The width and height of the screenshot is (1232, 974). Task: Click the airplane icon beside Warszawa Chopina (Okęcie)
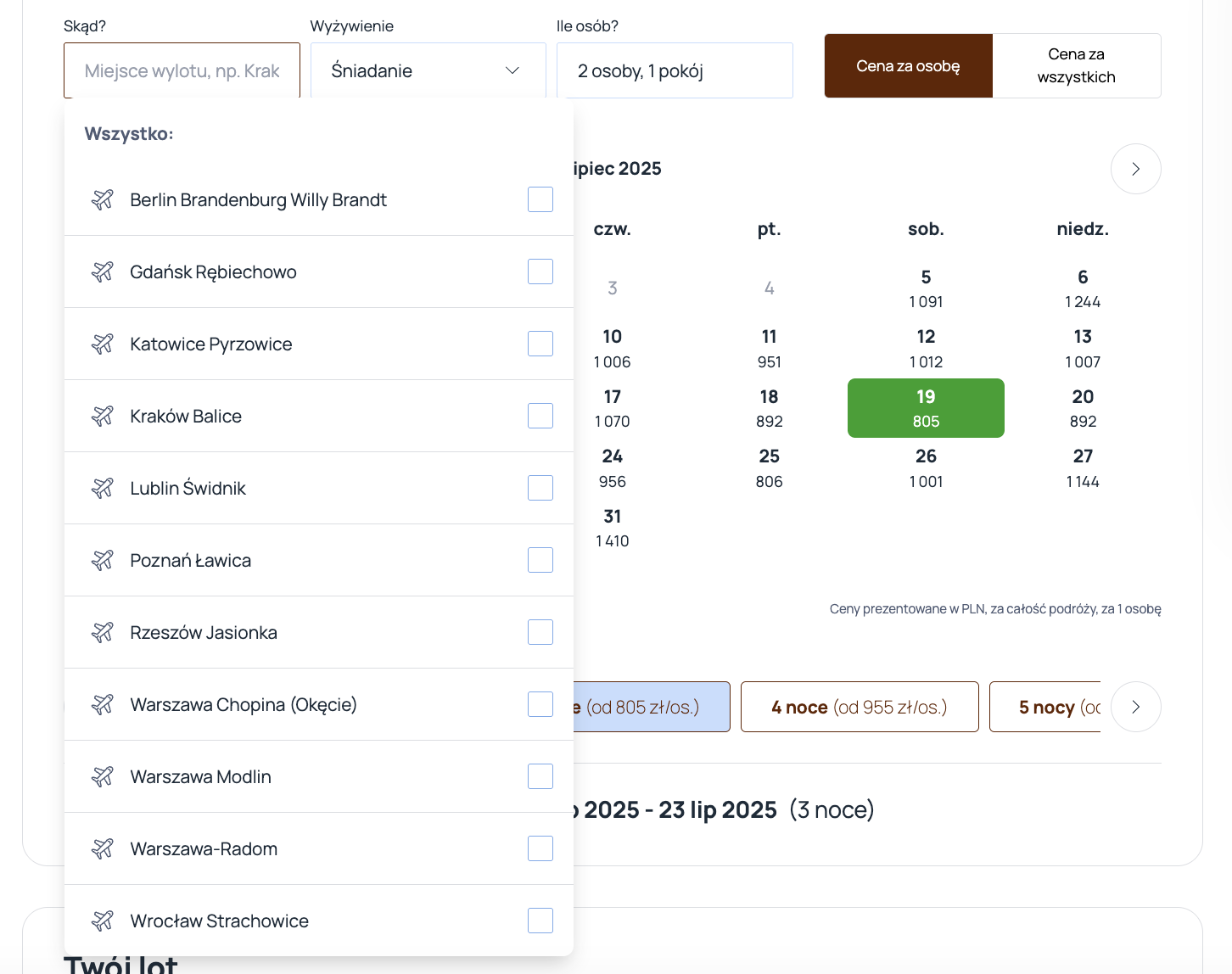coord(103,704)
